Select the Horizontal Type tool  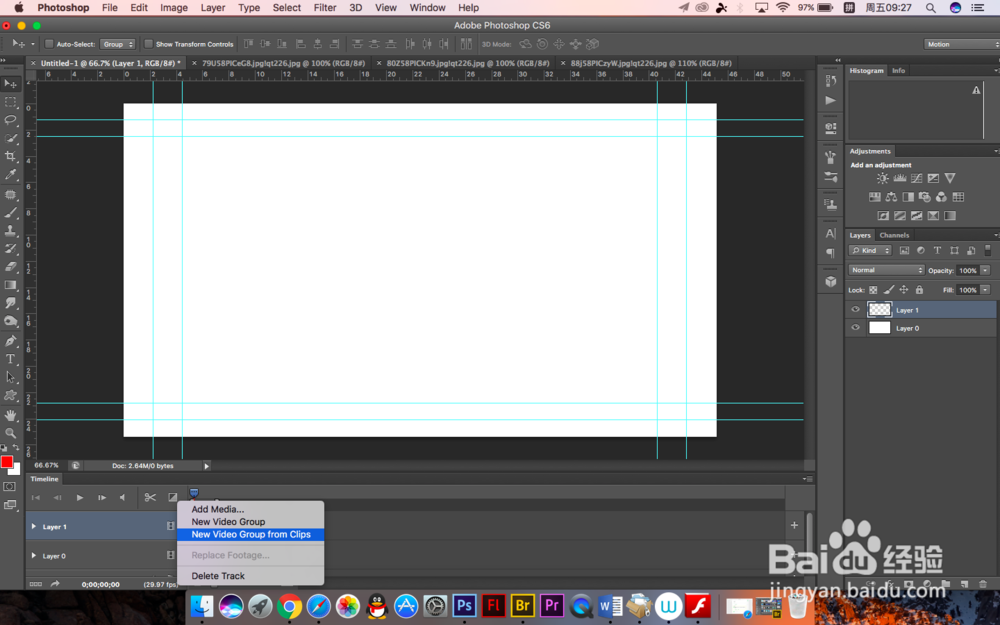pyautogui.click(x=10, y=359)
